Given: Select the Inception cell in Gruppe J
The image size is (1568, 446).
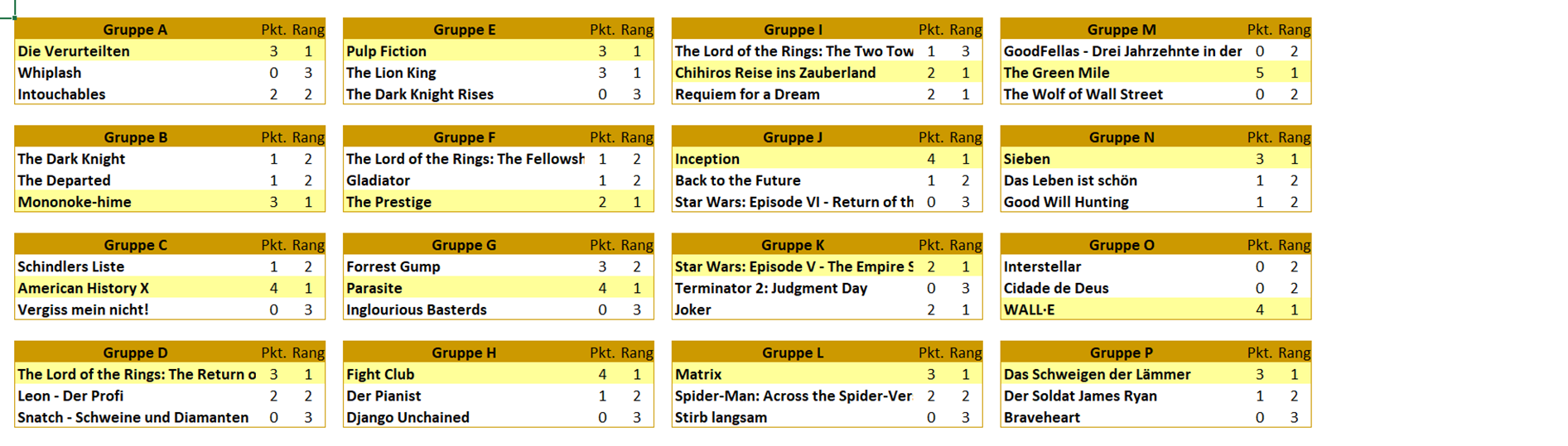Looking at the screenshot, I should (x=793, y=158).
